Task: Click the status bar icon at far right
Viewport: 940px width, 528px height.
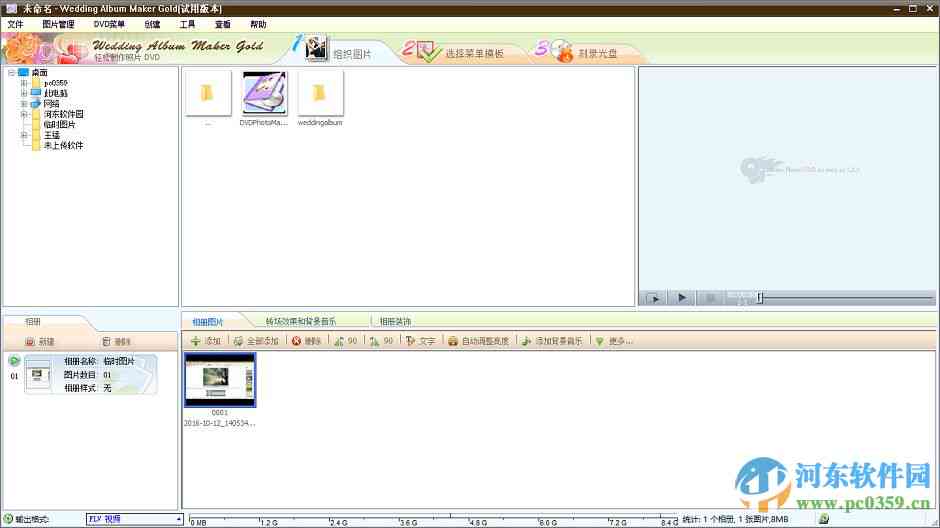Action: coord(824,519)
